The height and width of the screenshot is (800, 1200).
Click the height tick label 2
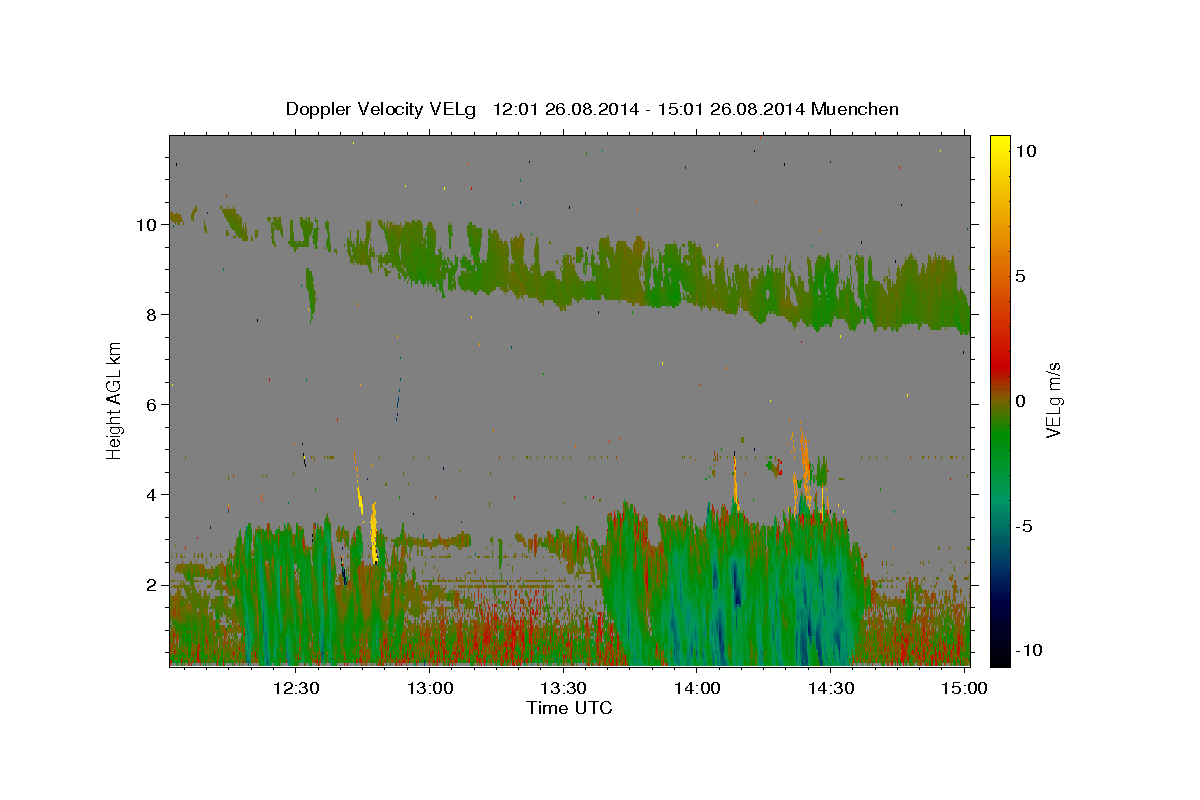(x=153, y=585)
